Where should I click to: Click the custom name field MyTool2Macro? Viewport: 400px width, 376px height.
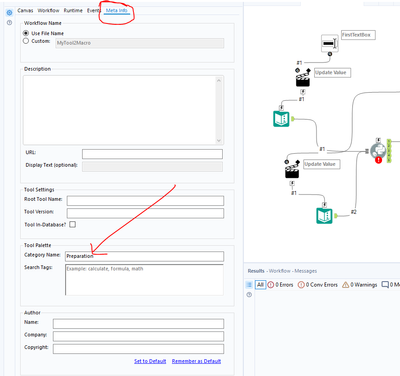pyautogui.click(x=140, y=43)
